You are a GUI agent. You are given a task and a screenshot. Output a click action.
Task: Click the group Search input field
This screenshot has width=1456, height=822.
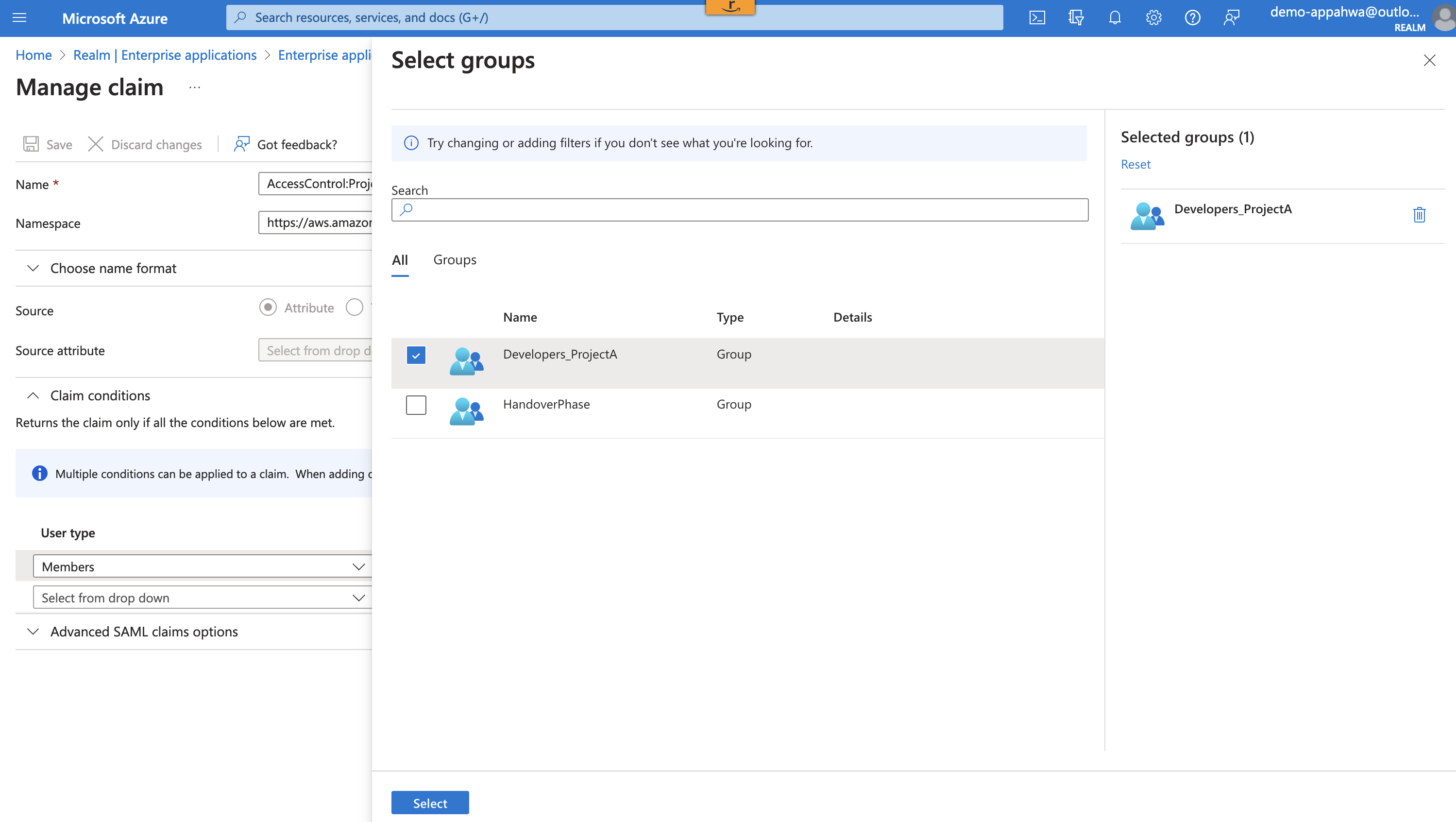point(739,210)
